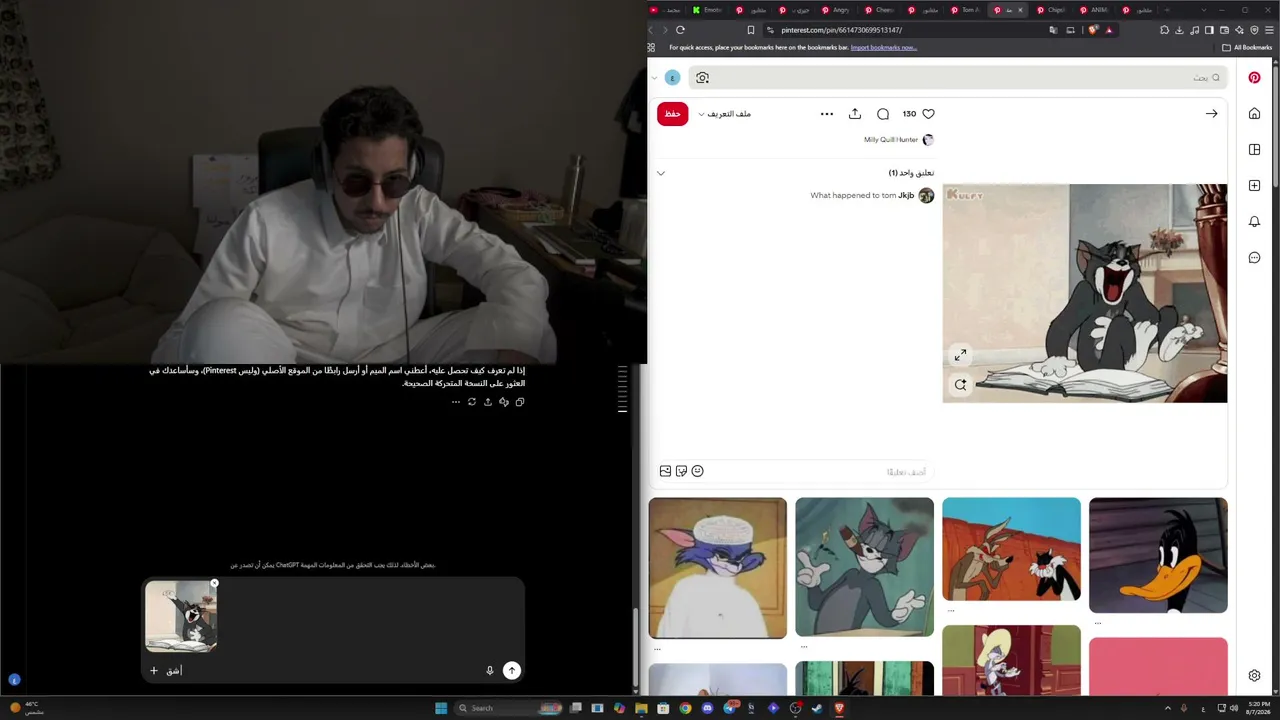Viewport: 1280px width, 720px height.
Task: Open the Wile E. Coyote and Sylvester pin
Action: 1011,549
